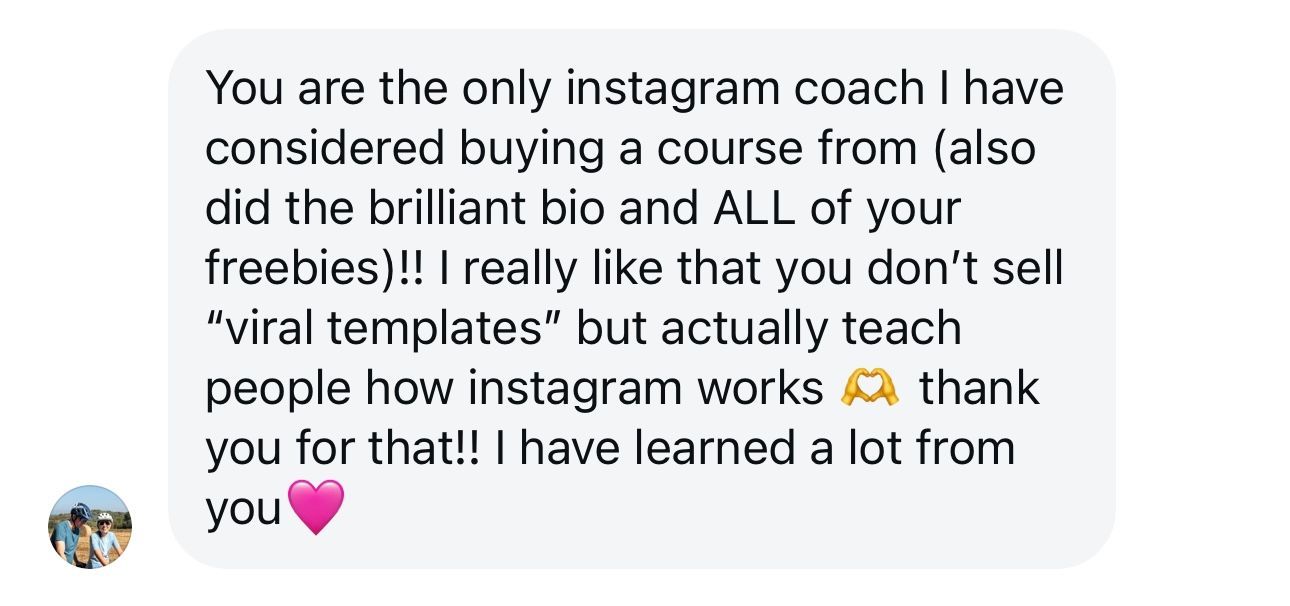Open the sender's circular profile photo
Image resolution: width=1290 pixels, height=606 pixels.
(90, 526)
